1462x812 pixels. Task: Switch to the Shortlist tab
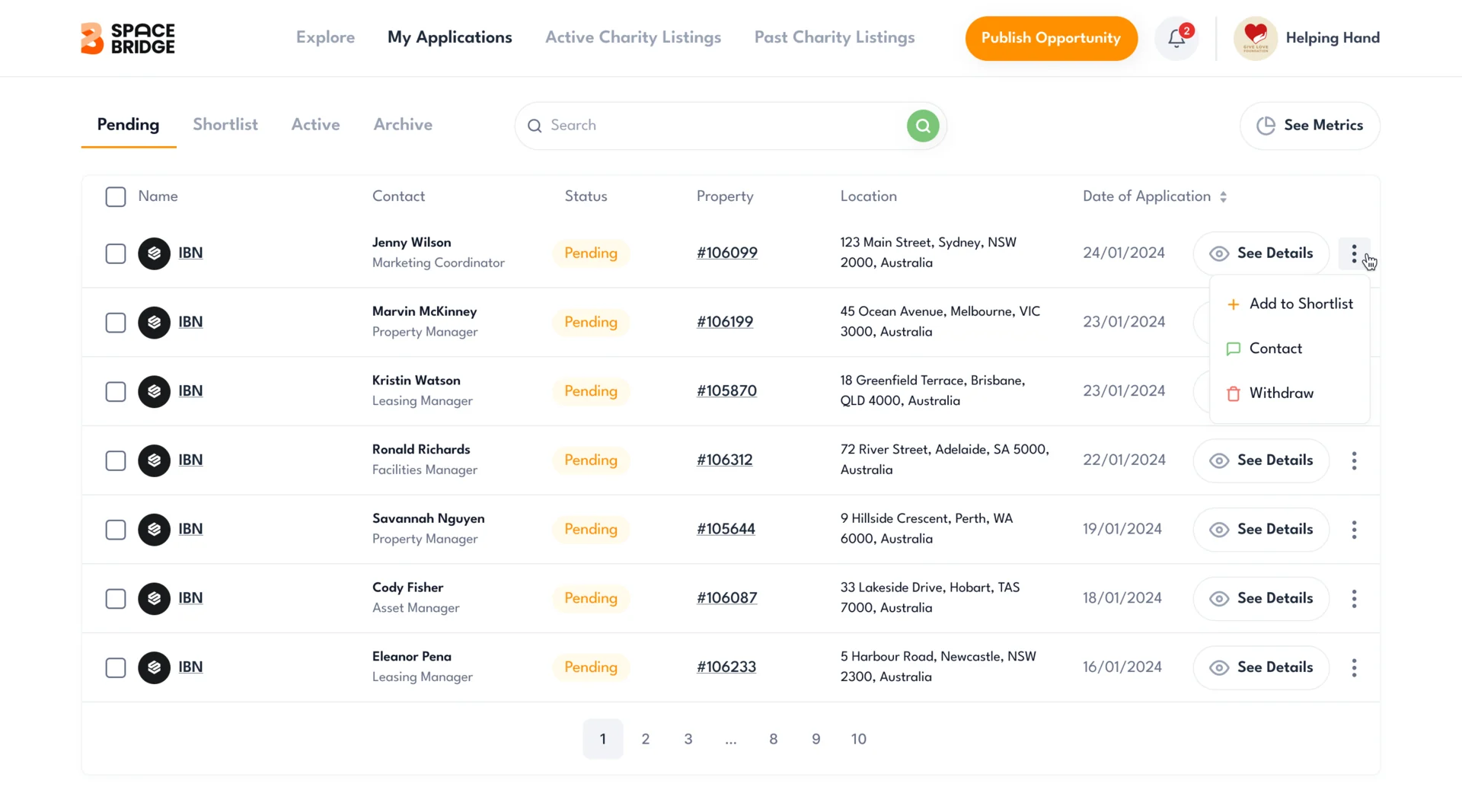(225, 125)
